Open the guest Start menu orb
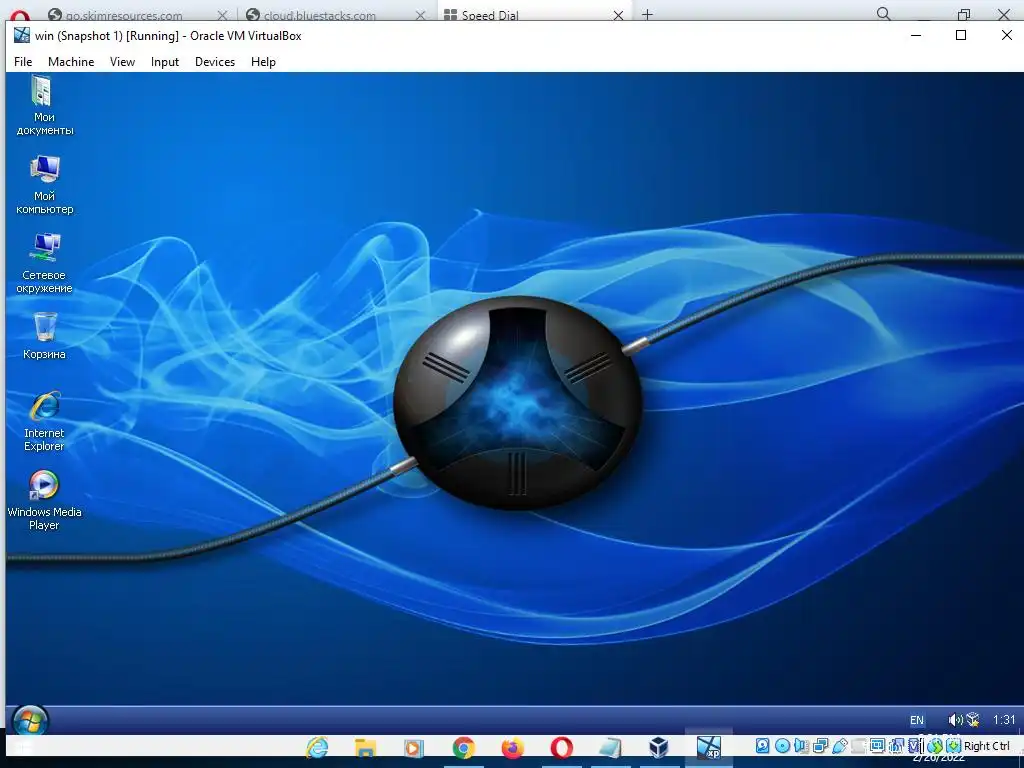This screenshot has height=768, width=1024. [29, 721]
